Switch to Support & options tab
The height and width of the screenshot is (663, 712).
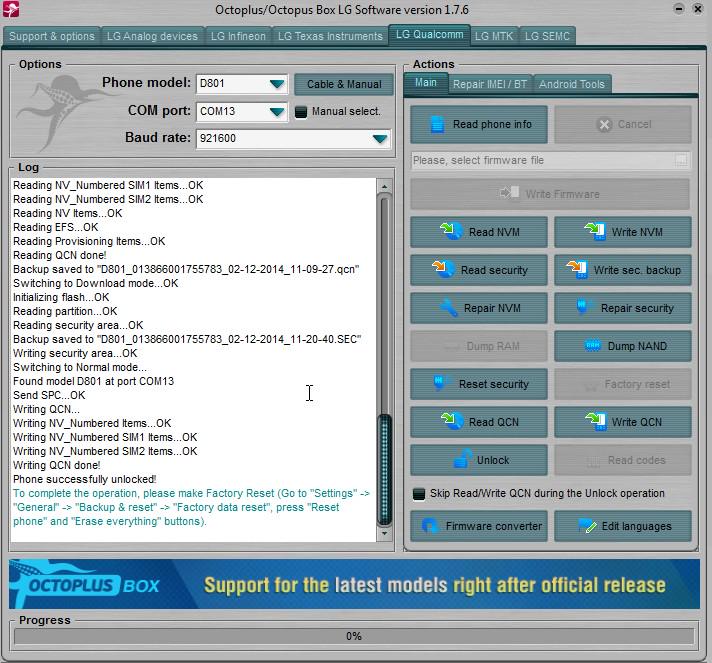click(x=52, y=36)
